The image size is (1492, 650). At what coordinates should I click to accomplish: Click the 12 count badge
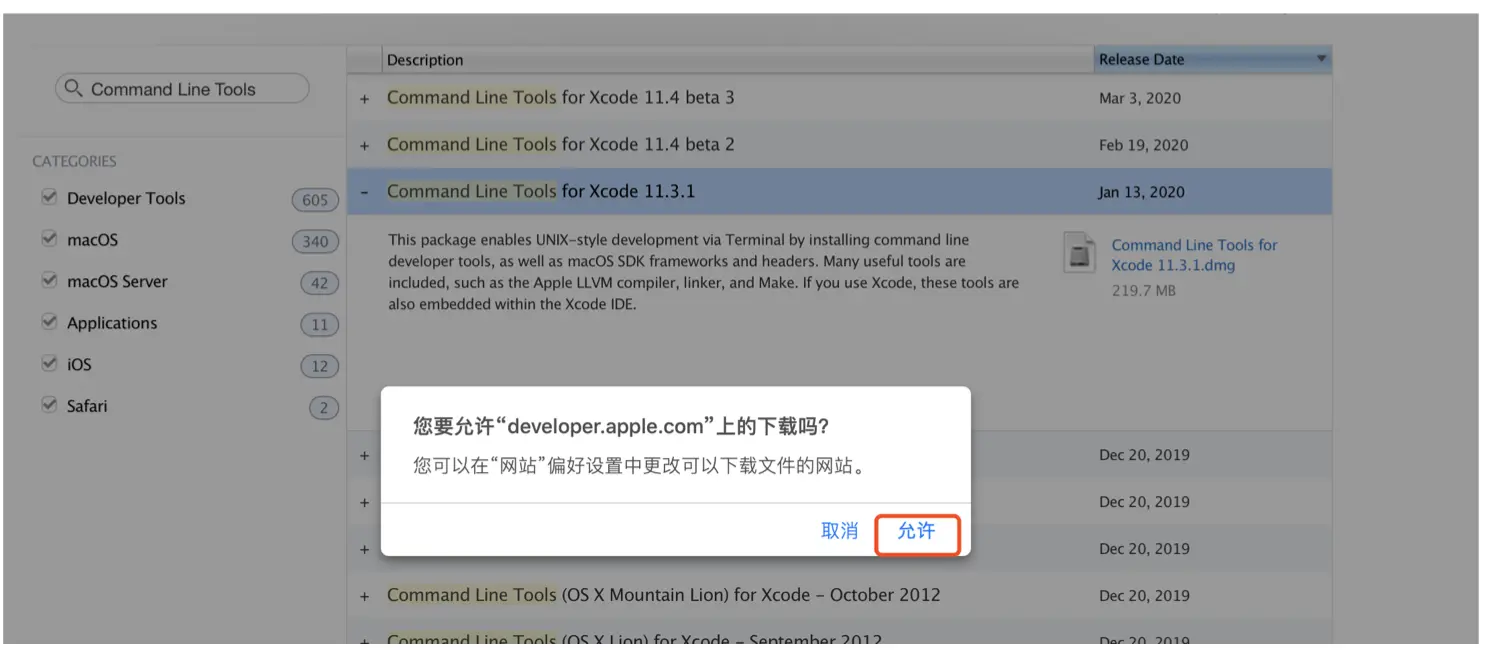(319, 366)
